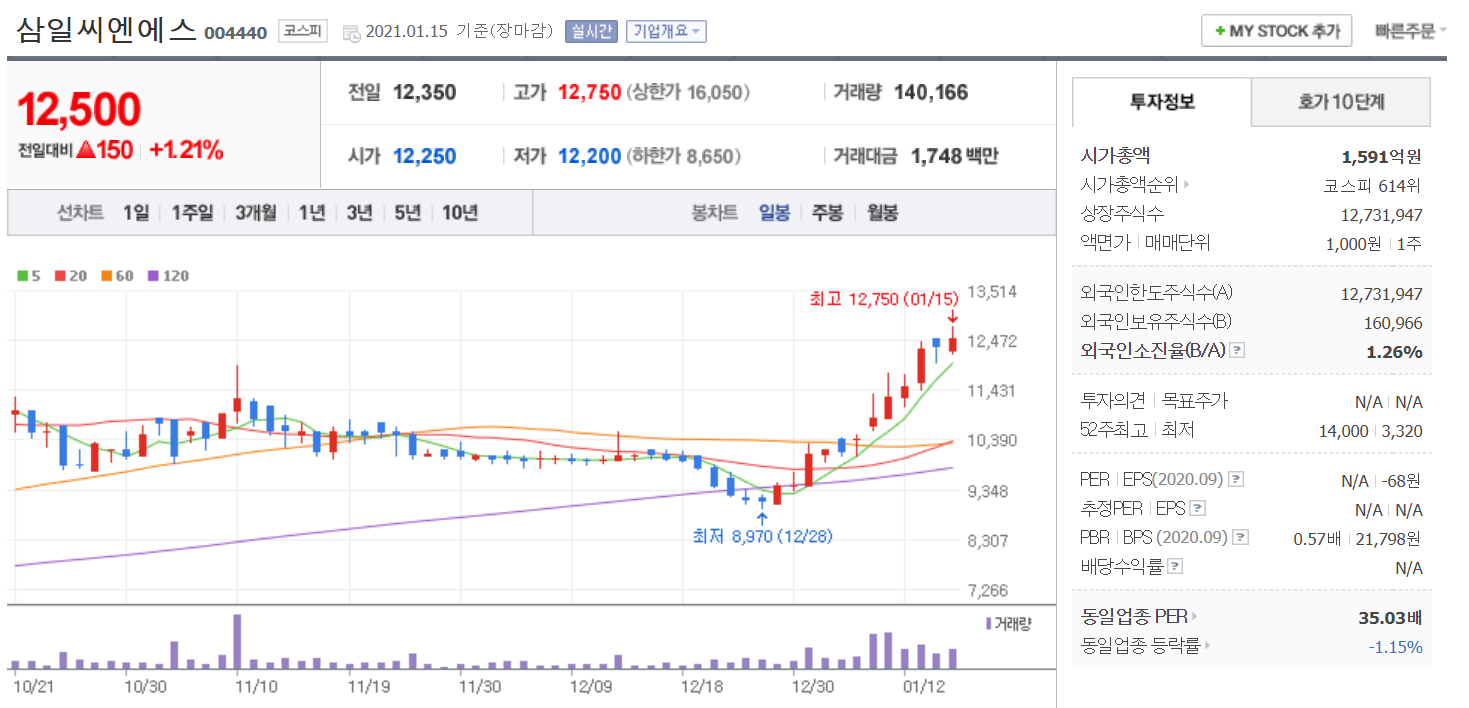The height and width of the screenshot is (708, 1469).
Task: Open the 기업개요 dropdown
Action: point(666,31)
